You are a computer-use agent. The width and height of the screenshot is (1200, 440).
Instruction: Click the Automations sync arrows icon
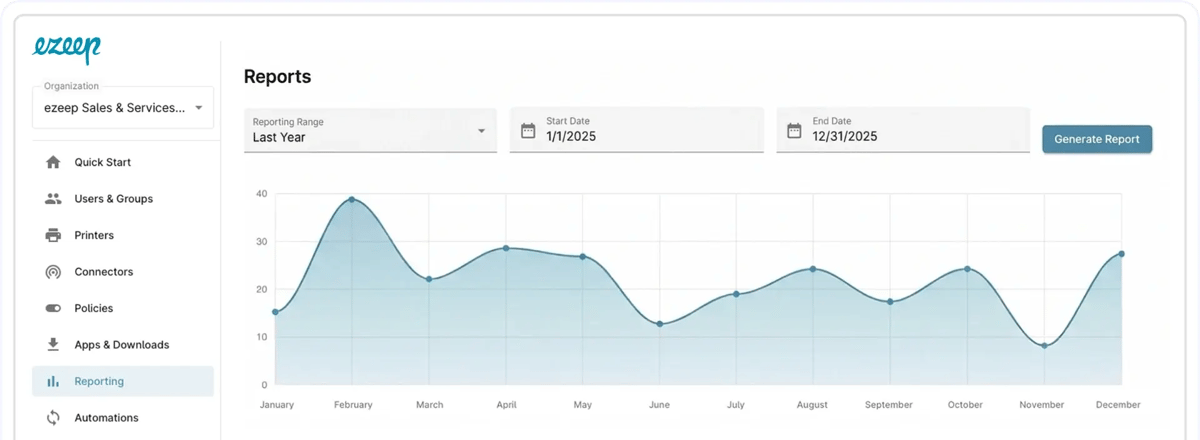pos(53,418)
